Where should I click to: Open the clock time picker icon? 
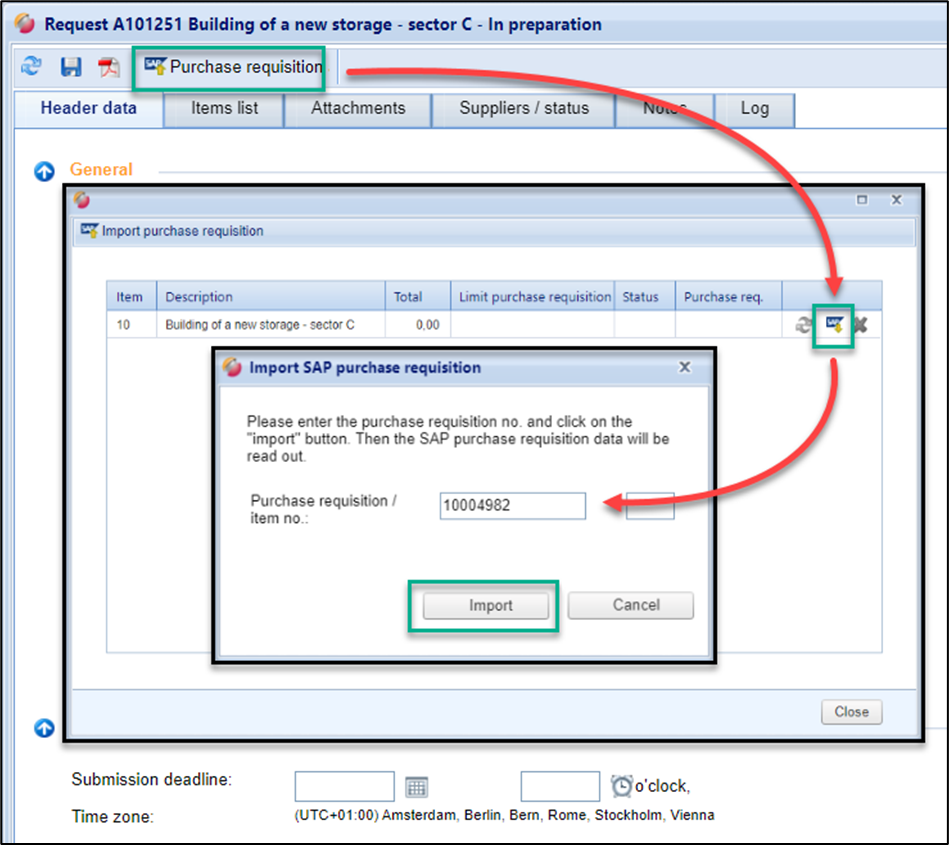(621, 787)
